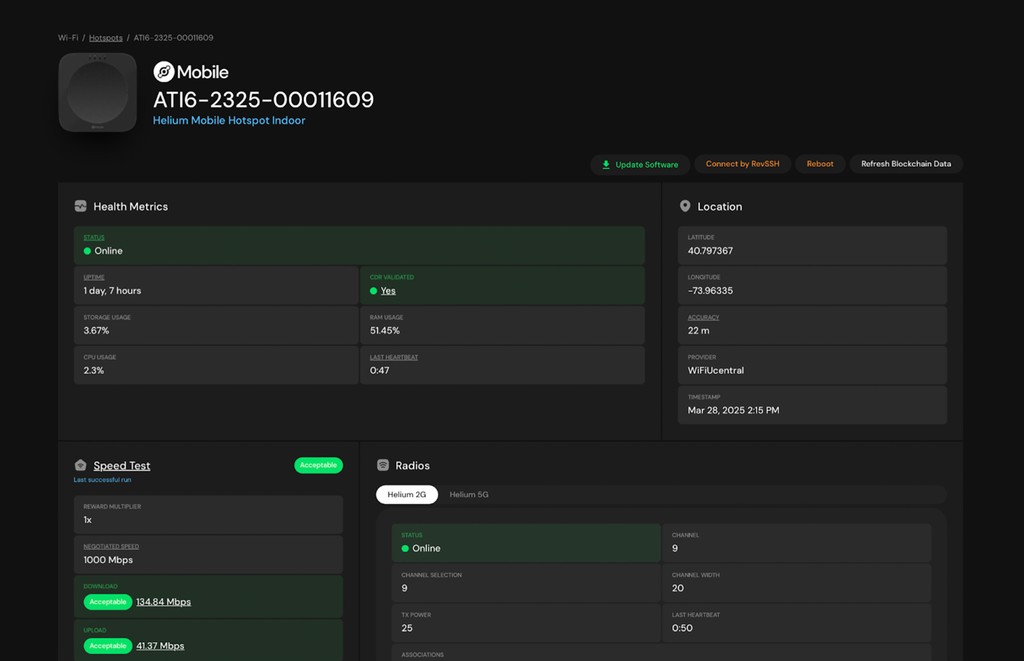Click the uptime value 1 day, 7 hours
Image resolution: width=1024 pixels, height=661 pixels.
[112, 291]
